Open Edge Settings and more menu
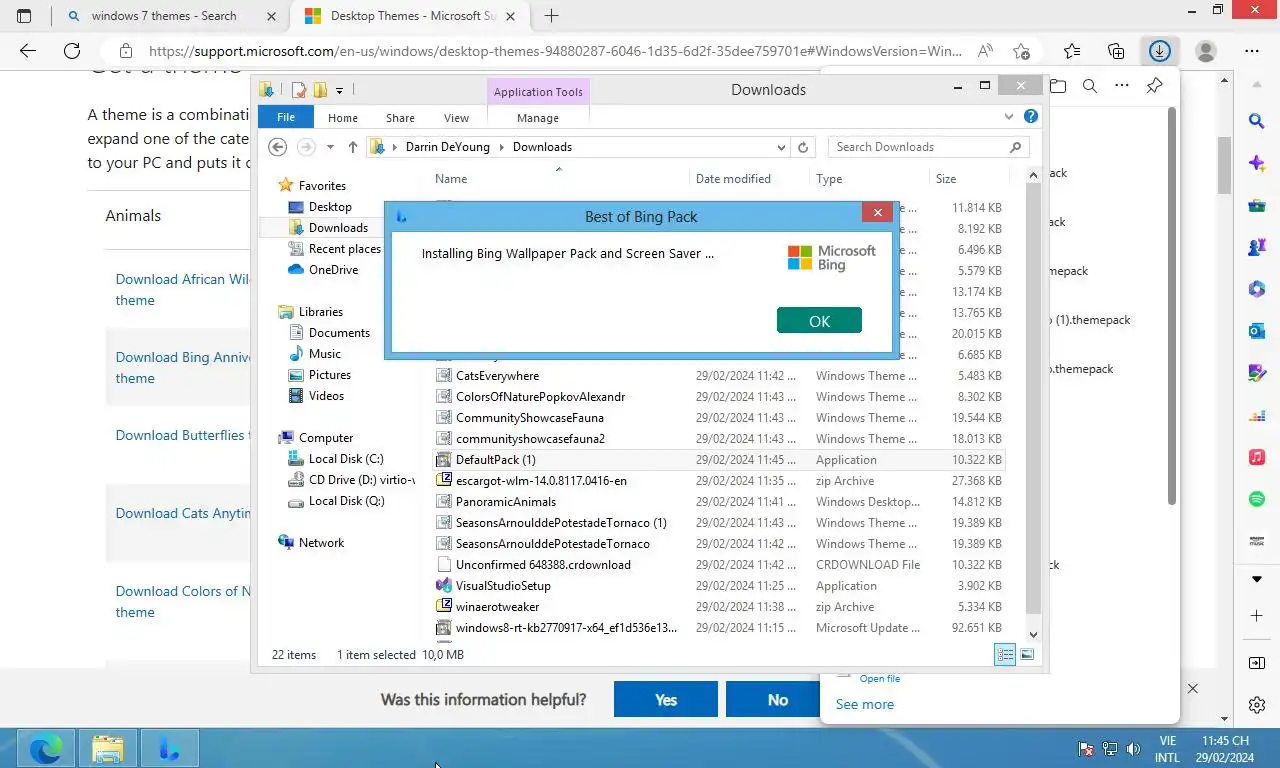1280x768 pixels. [1252, 51]
